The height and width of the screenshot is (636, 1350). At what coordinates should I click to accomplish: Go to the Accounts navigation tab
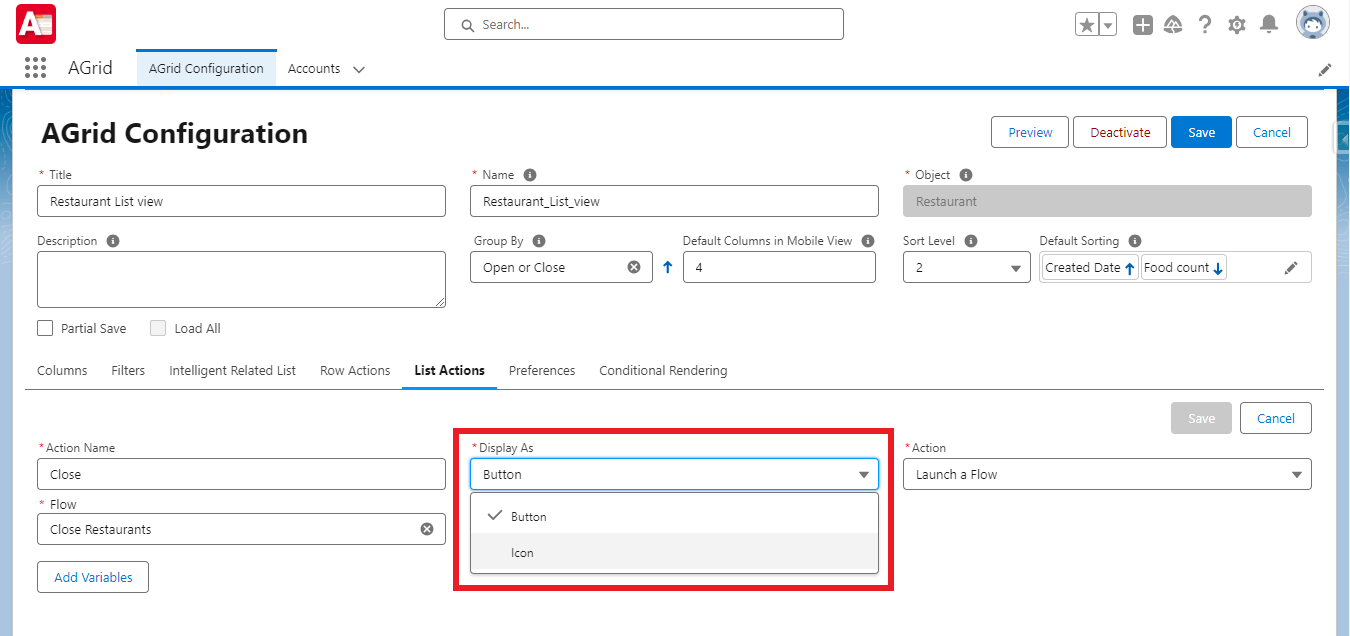click(314, 69)
